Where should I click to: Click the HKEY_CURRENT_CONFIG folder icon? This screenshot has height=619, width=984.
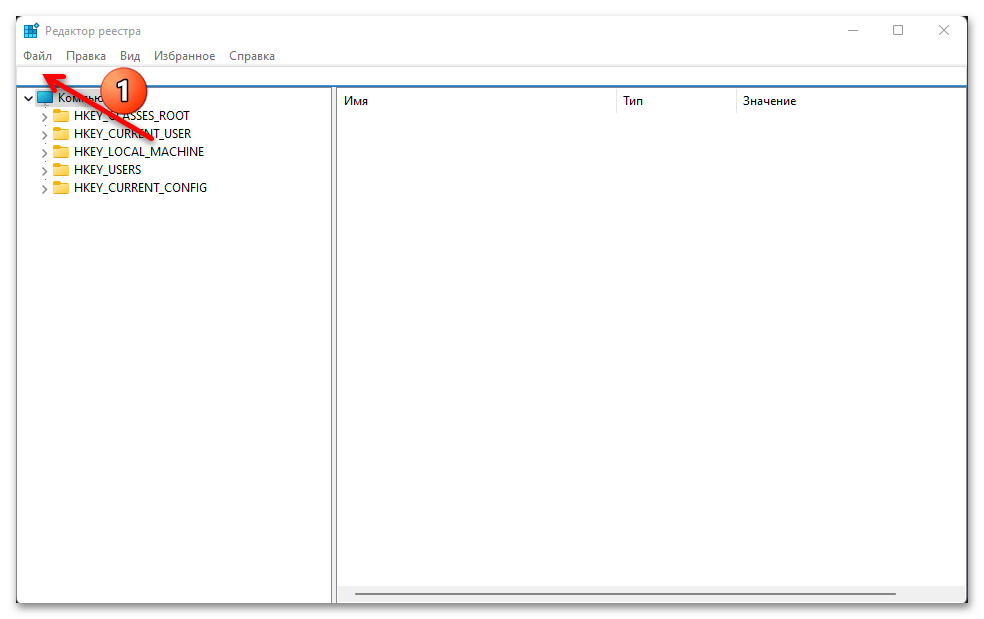pos(61,188)
